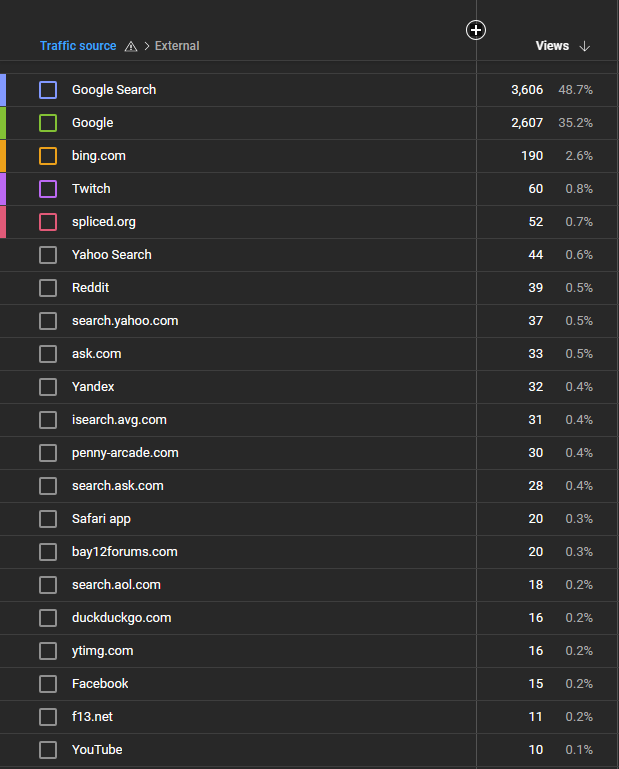This screenshot has height=769, width=619.
Task: Toggle the orange bing.com checkbox
Action: tap(48, 156)
